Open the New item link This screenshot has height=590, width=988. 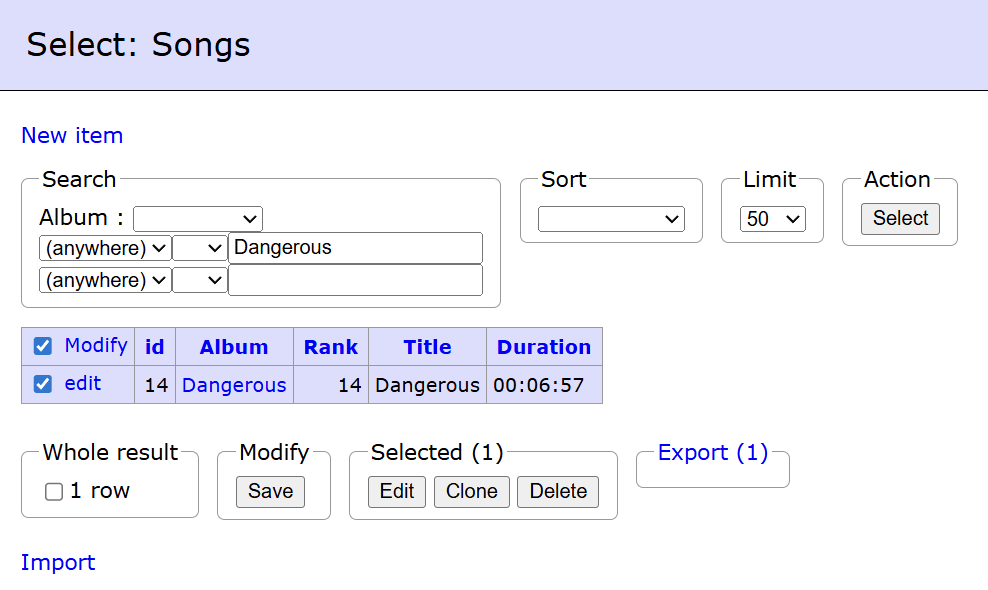pyautogui.click(x=71, y=135)
